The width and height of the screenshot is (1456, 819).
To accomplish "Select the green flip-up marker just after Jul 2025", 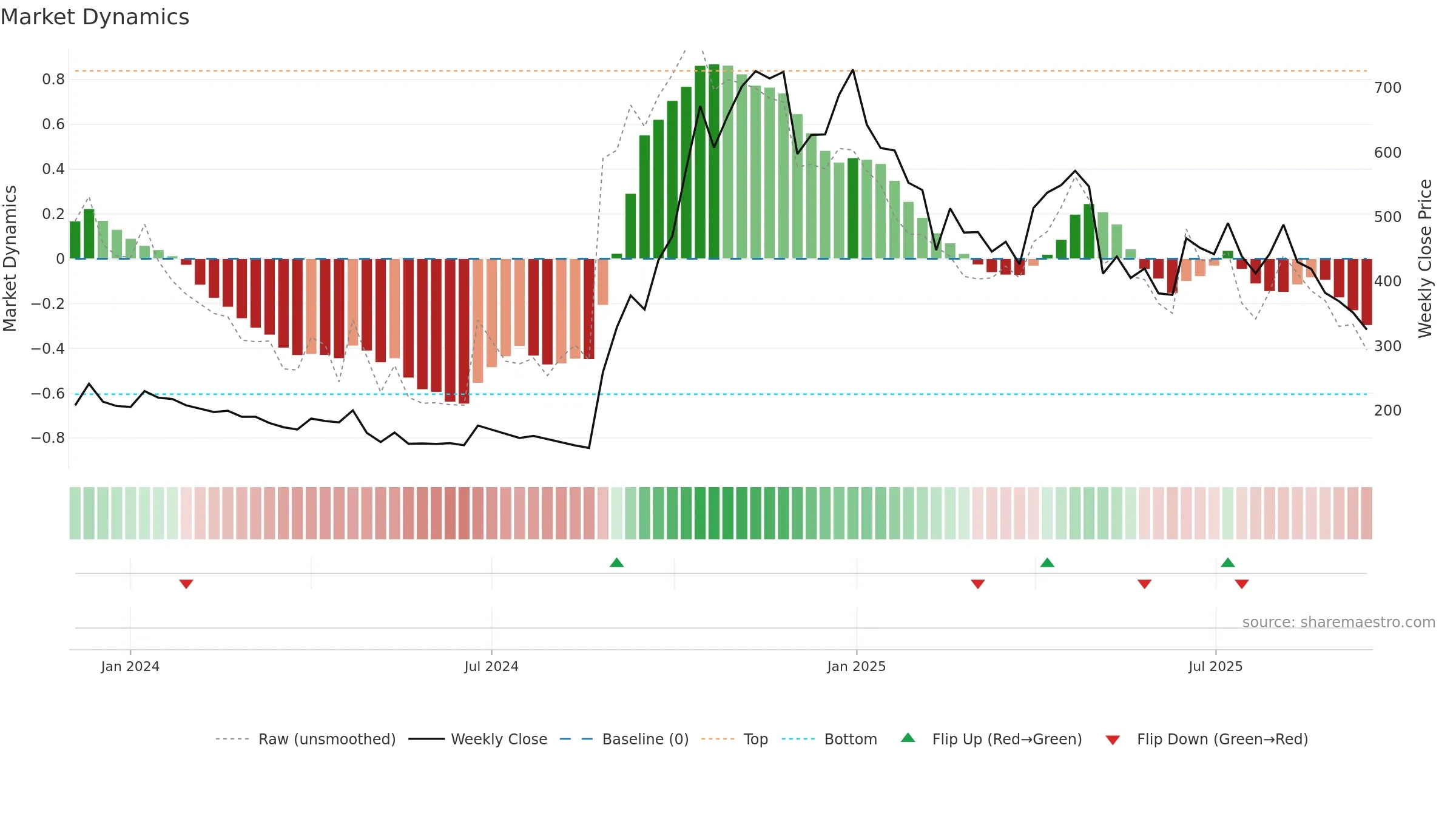I will [x=1228, y=562].
